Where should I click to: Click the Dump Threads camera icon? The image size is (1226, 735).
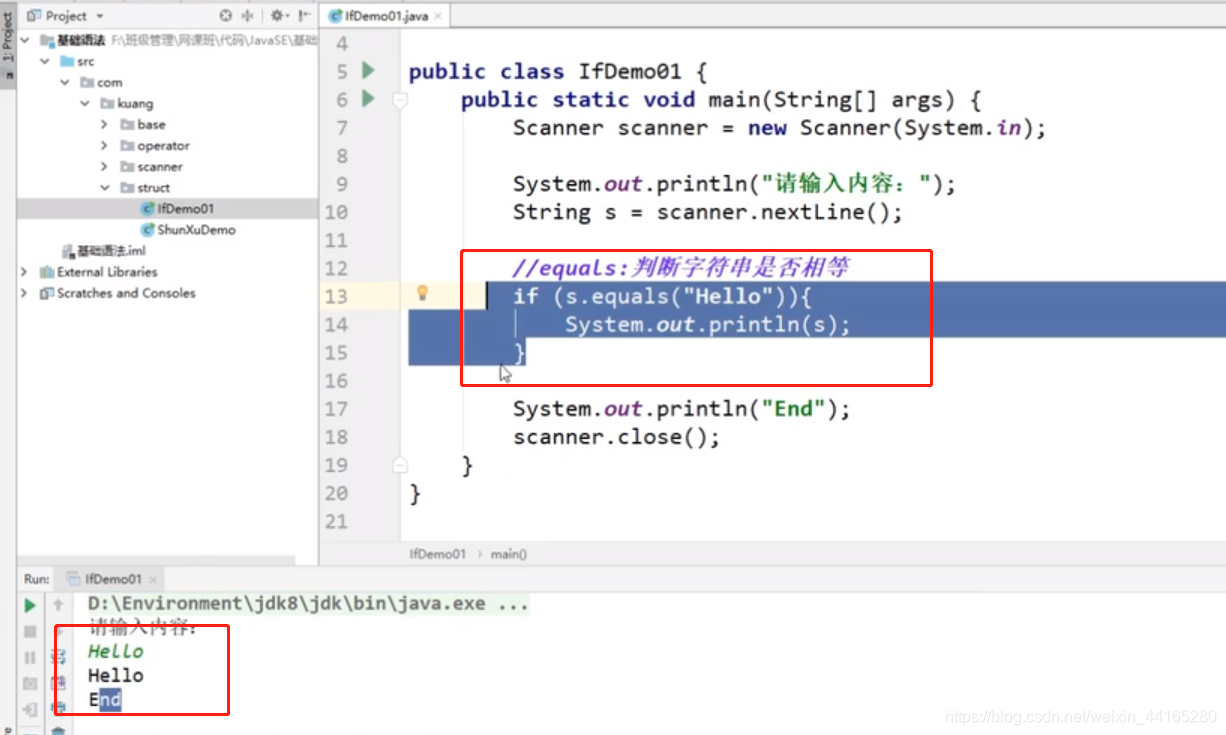coord(30,683)
